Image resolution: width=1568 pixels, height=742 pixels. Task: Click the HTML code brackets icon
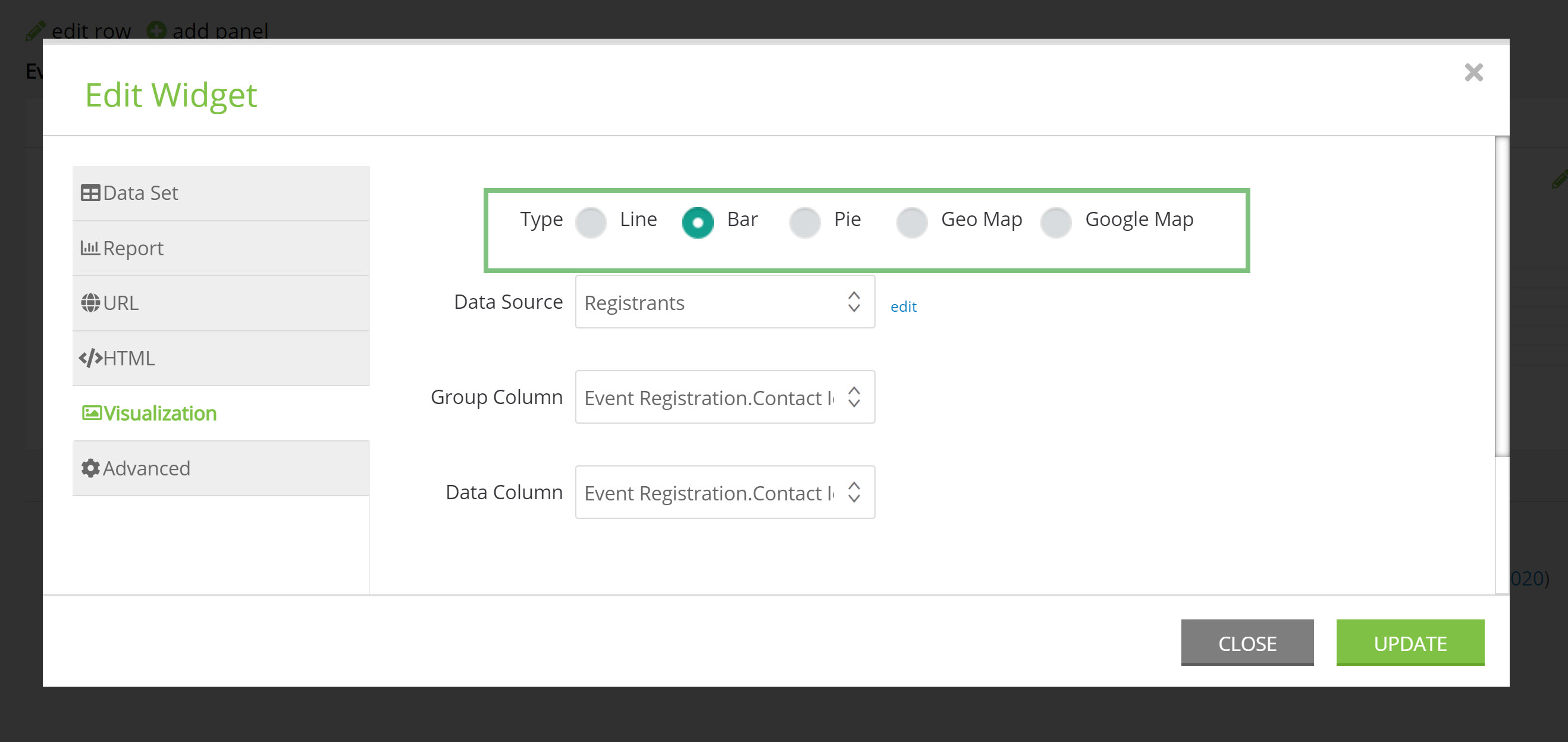pyautogui.click(x=90, y=358)
